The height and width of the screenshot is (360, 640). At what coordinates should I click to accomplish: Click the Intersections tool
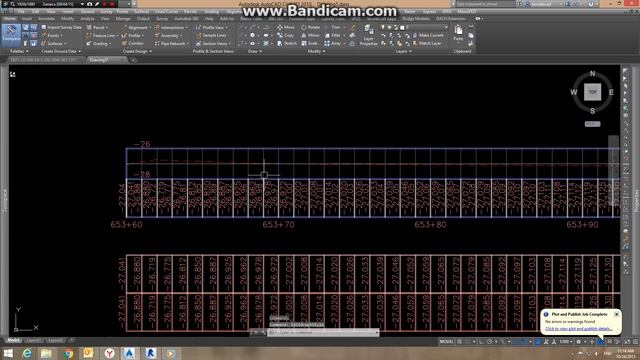(171, 27)
